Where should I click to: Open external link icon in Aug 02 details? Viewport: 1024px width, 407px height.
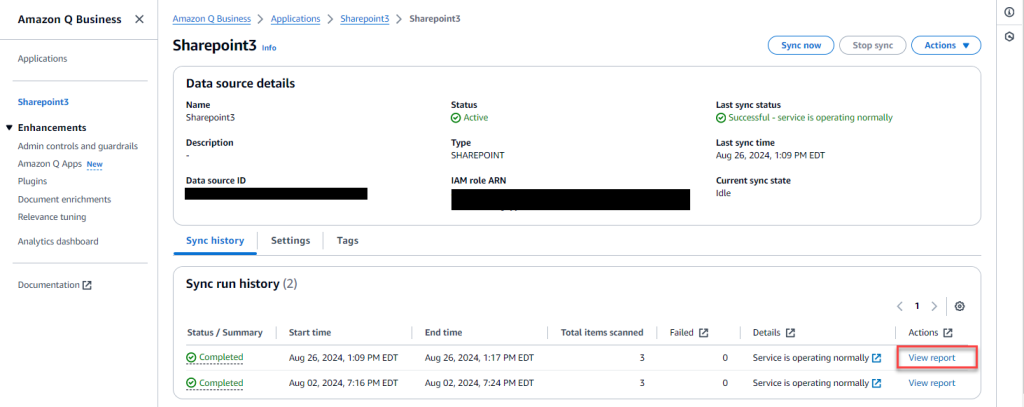pyautogui.click(x=877, y=383)
